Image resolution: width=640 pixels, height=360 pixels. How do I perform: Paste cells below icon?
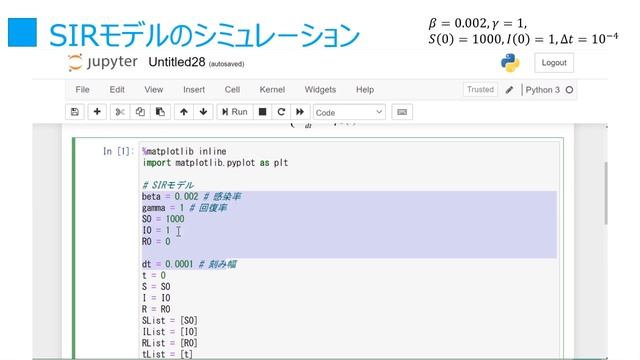coord(160,112)
